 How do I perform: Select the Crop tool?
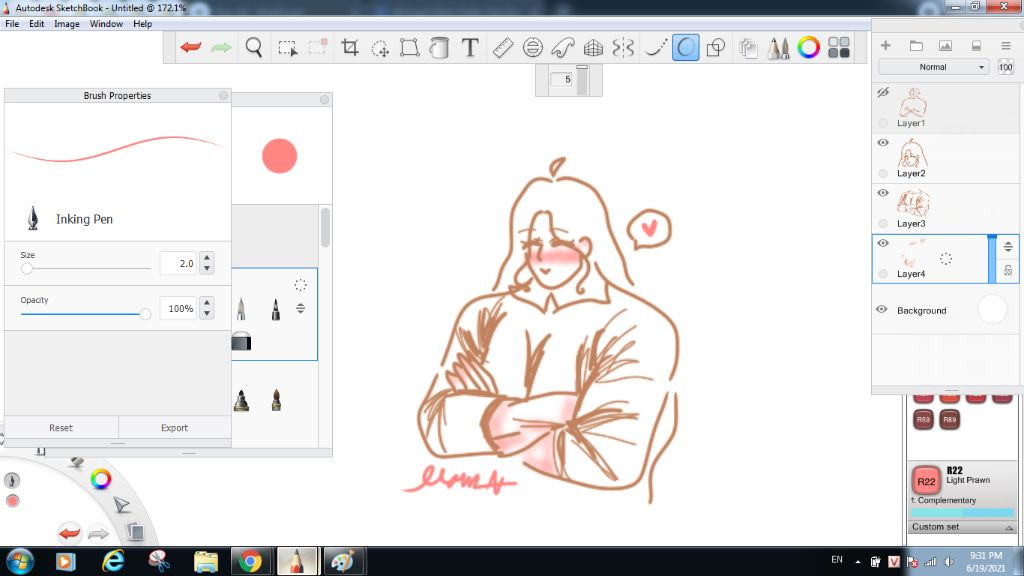pos(349,47)
